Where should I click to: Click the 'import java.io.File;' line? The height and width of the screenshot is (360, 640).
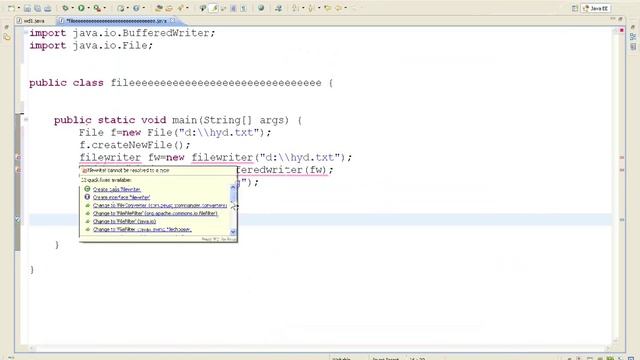(x=91, y=45)
